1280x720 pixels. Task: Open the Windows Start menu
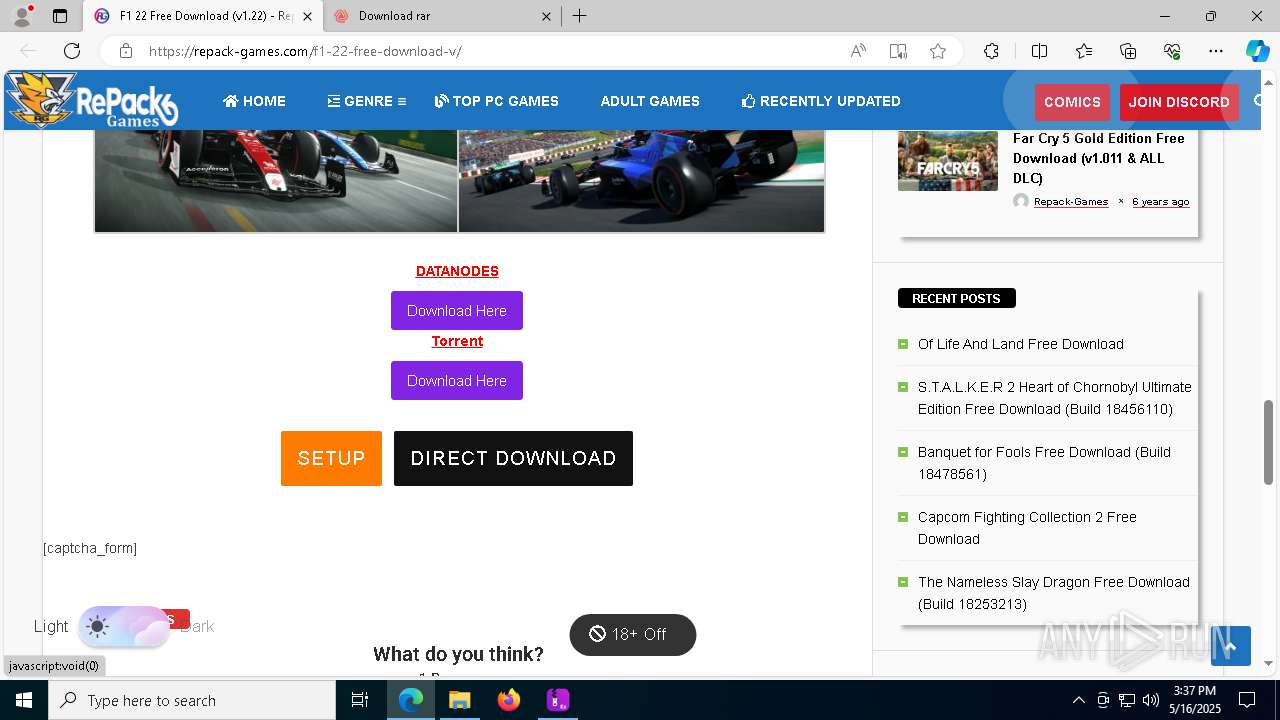[x=24, y=700]
